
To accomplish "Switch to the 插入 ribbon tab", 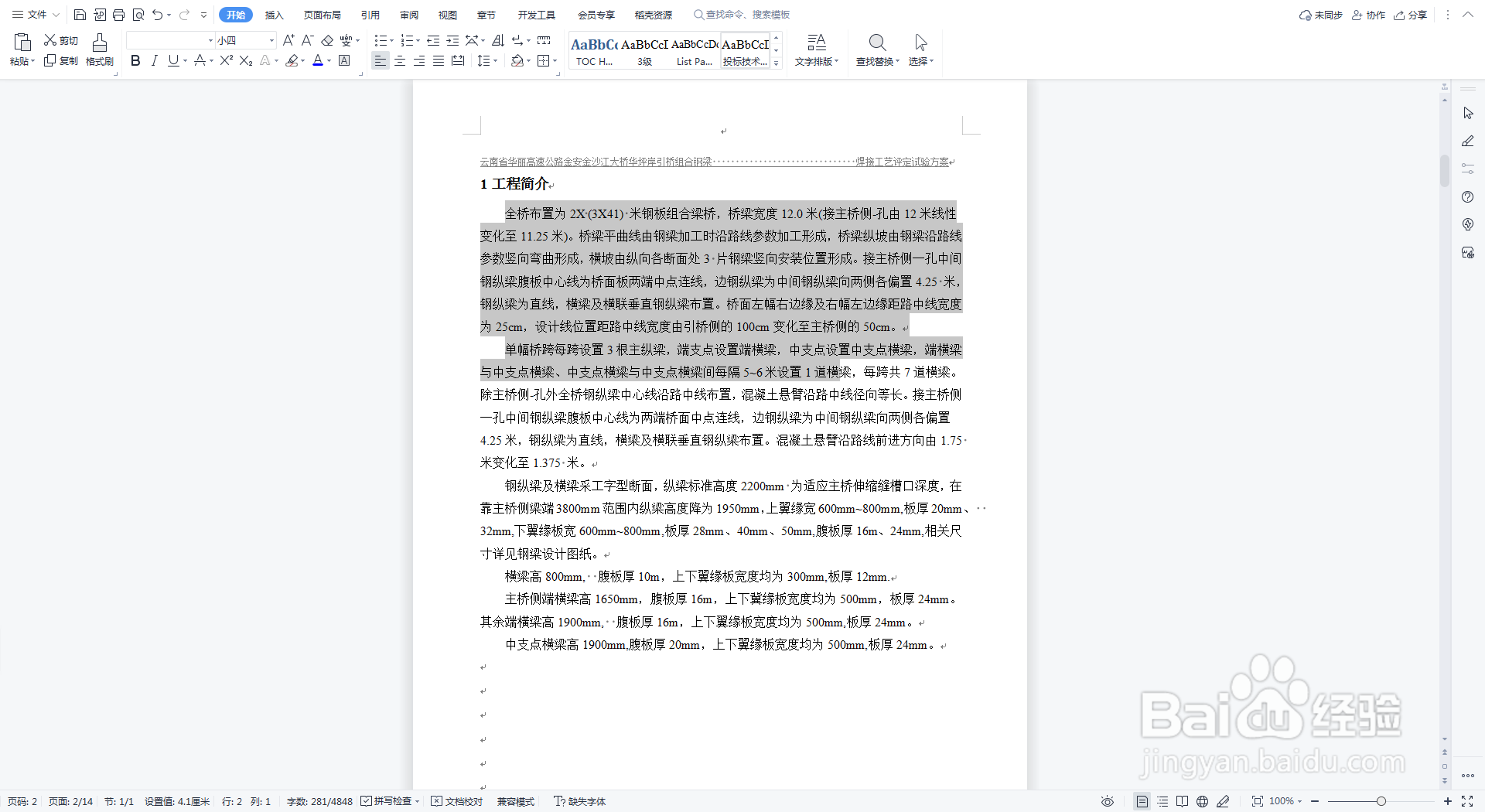I will pos(274,14).
